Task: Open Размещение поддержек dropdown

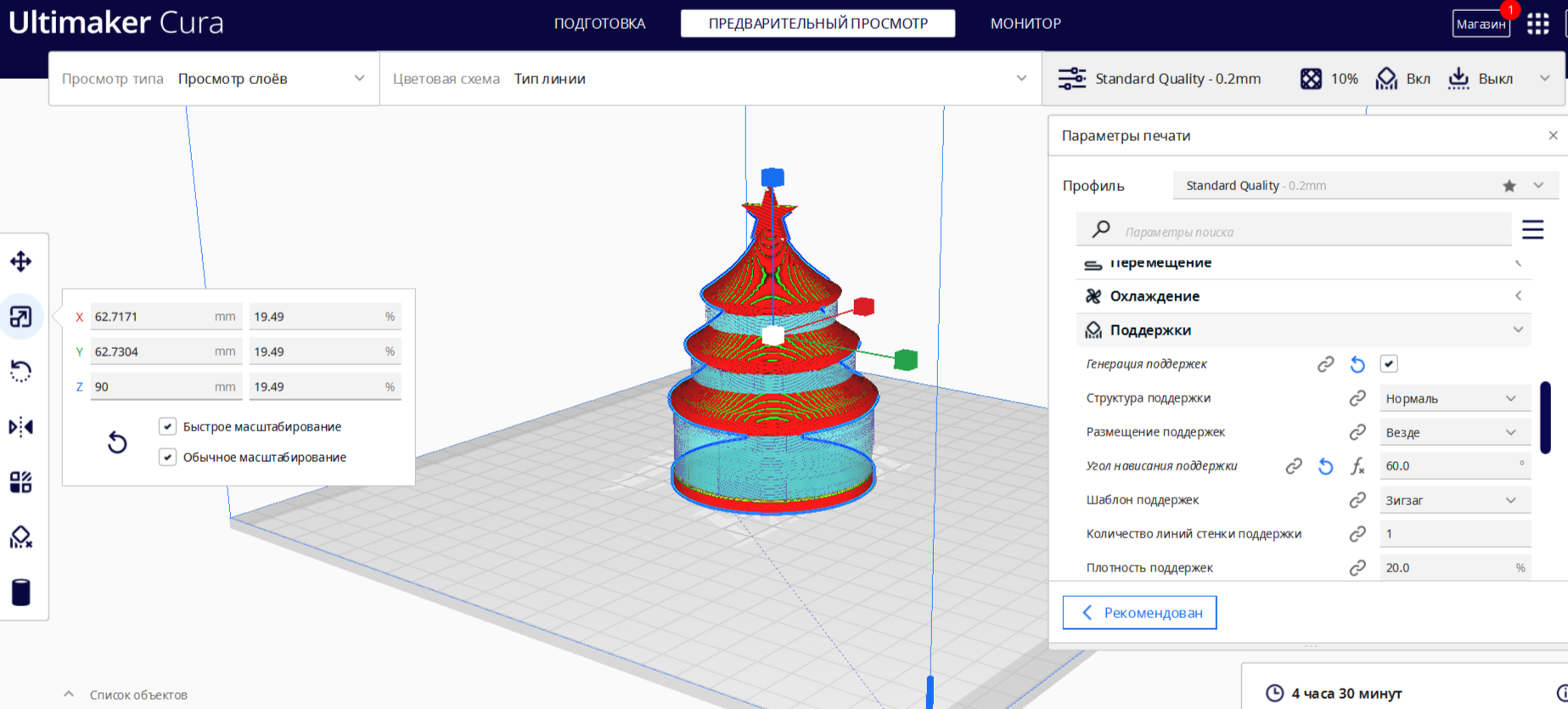Action: coord(1454,432)
